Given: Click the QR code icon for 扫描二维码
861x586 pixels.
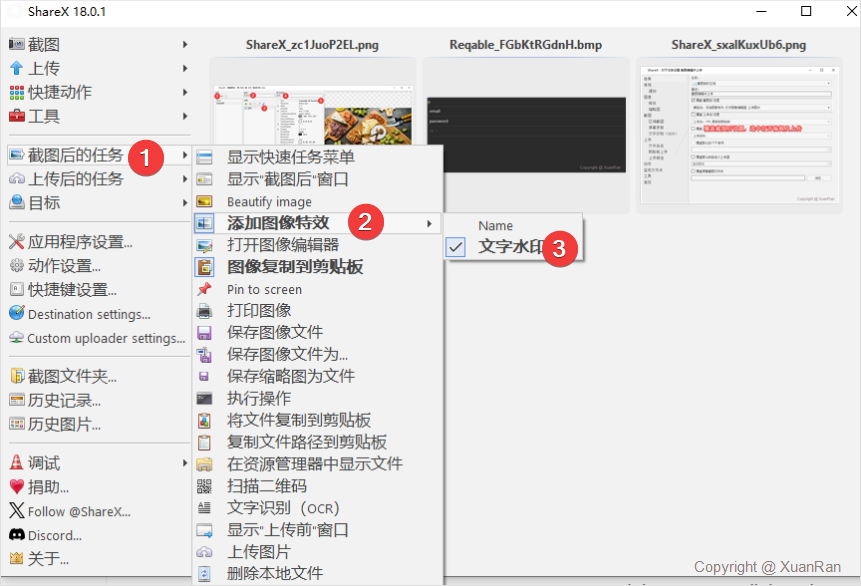Looking at the screenshot, I should click(204, 486).
